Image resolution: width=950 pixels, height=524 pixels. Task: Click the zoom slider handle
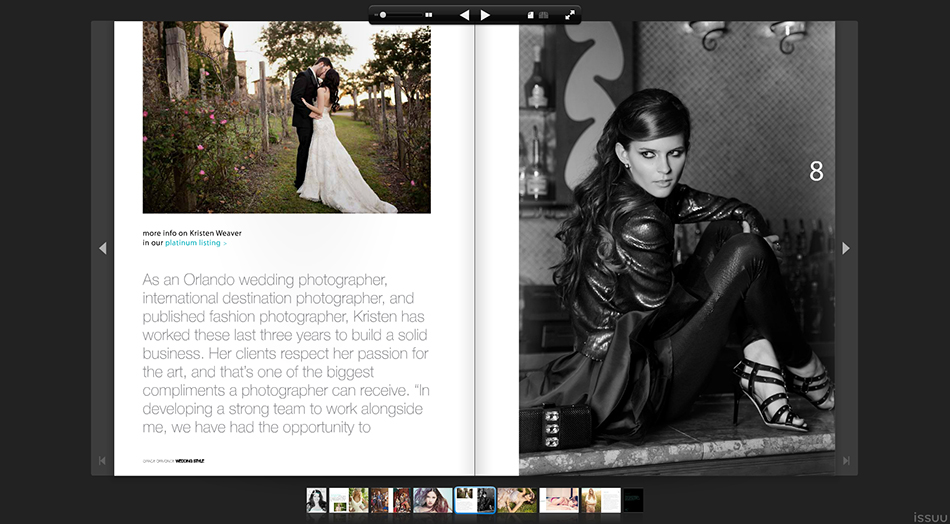tap(383, 15)
